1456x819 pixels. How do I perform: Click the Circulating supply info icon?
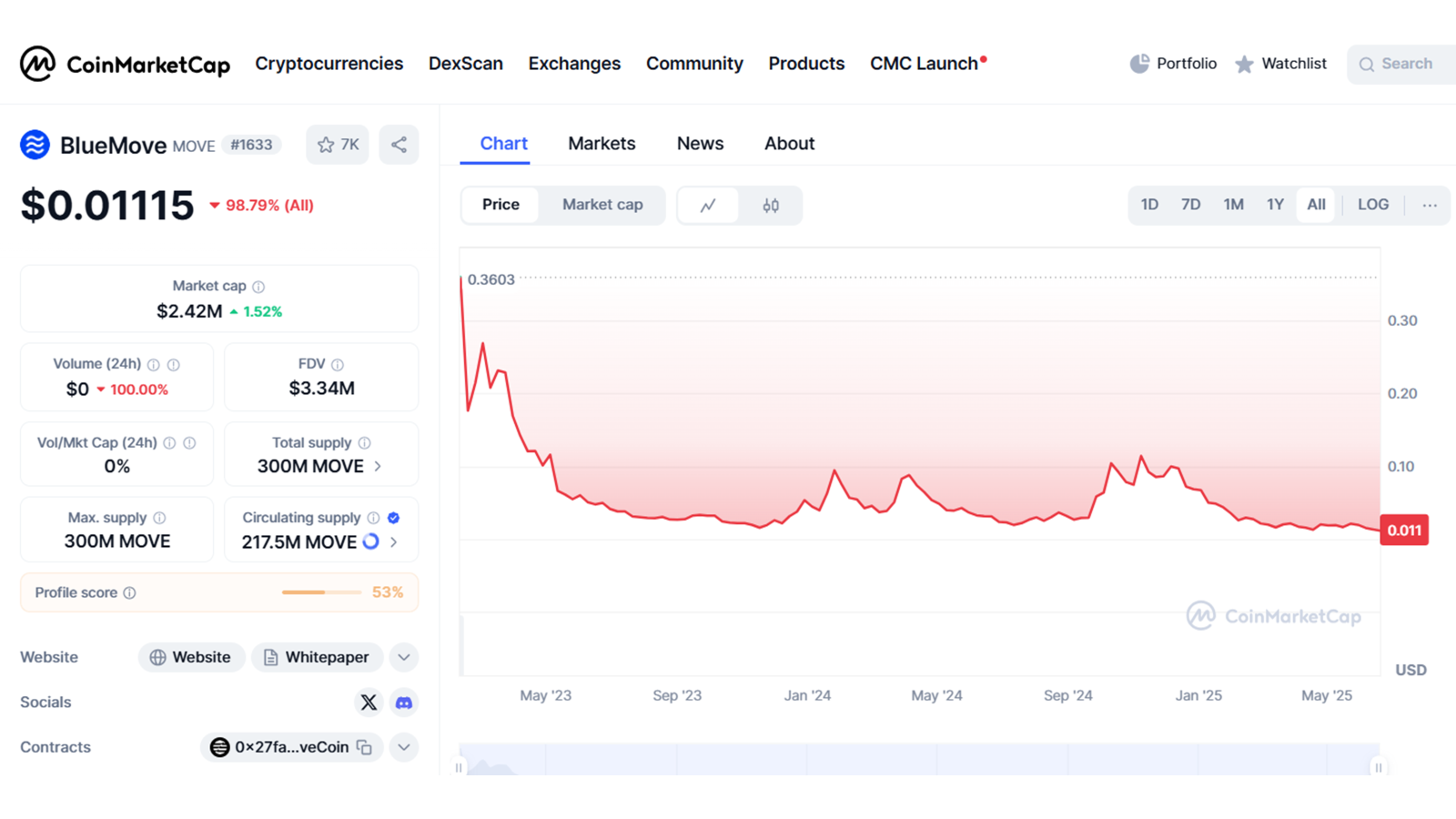pyautogui.click(x=373, y=518)
